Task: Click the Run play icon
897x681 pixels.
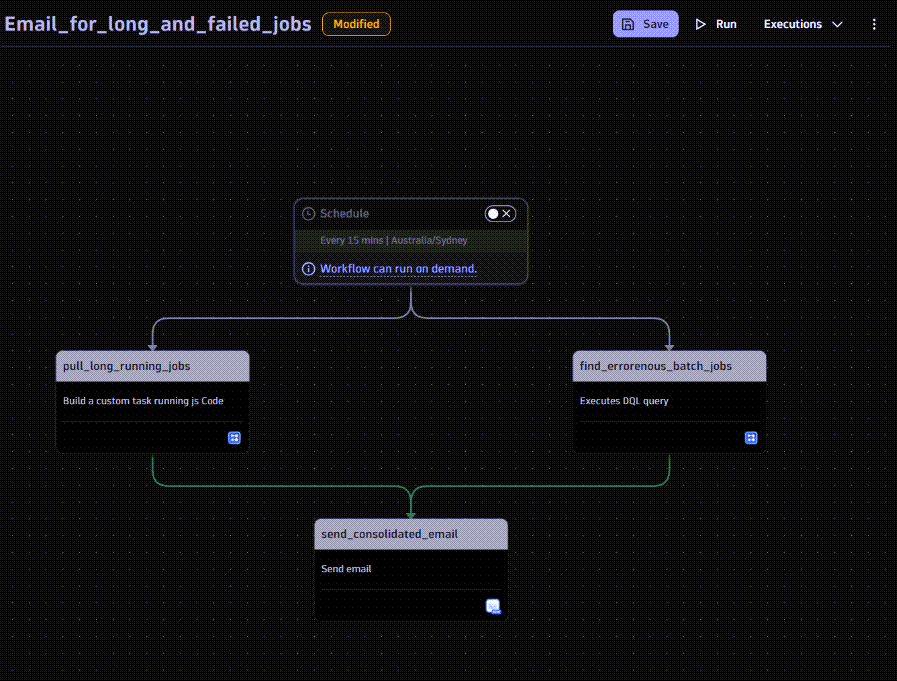Action: point(700,23)
